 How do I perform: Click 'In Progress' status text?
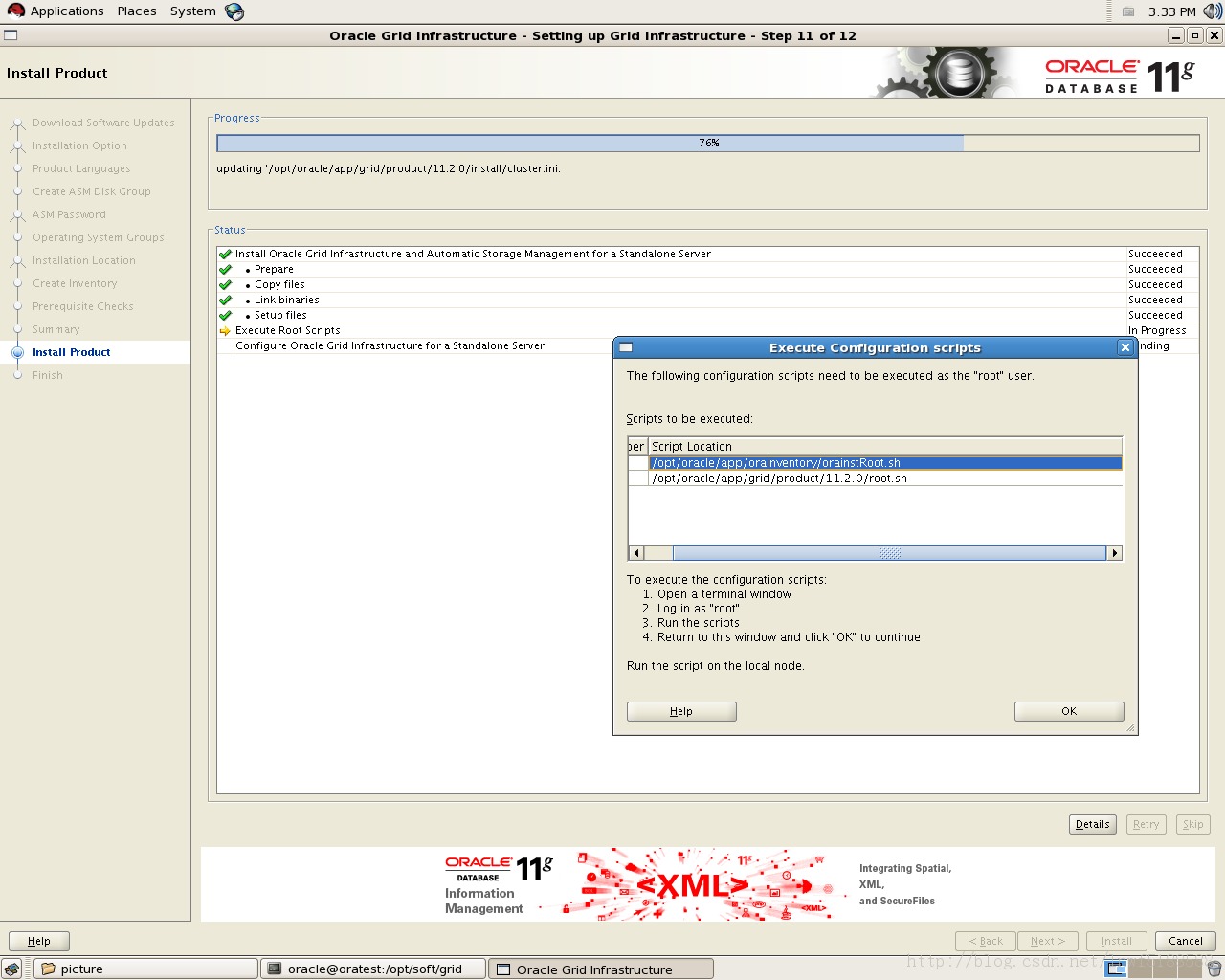[1157, 330]
